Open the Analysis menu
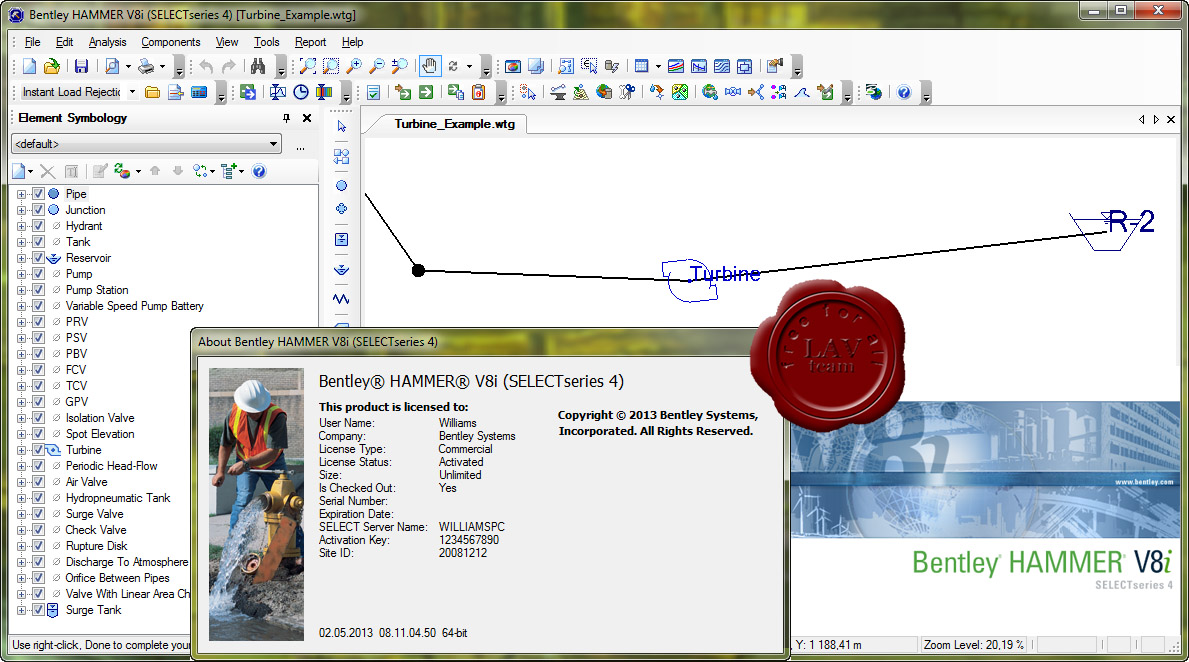The width and height of the screenshot is (1189, 662). click(x=108, y=42)
